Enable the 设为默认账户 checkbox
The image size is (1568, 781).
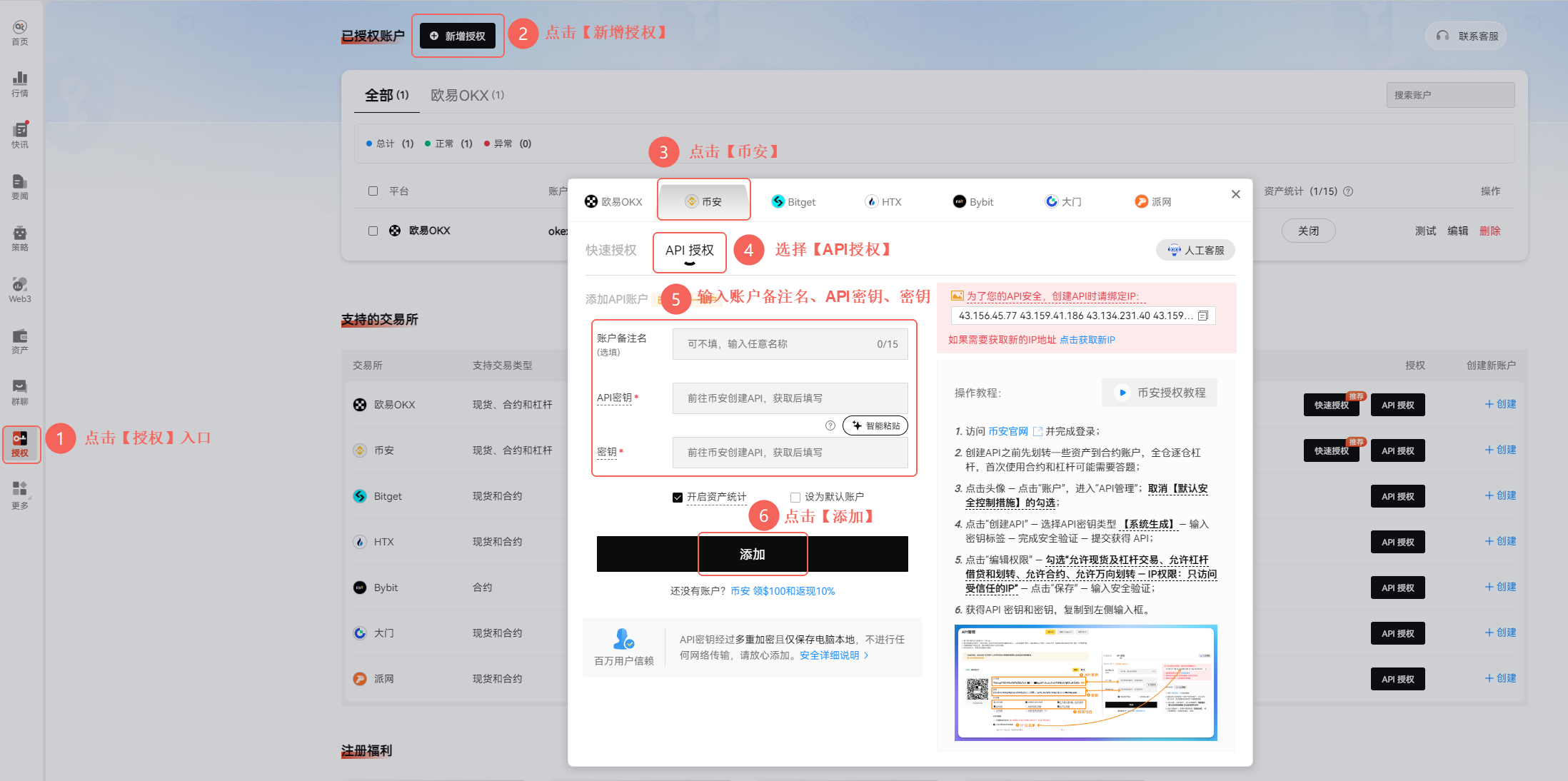pos(795,498)
